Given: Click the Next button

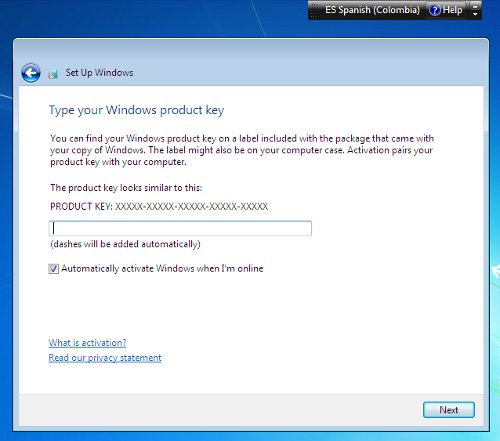Looking at the screenshot, I should pos(449,410).
